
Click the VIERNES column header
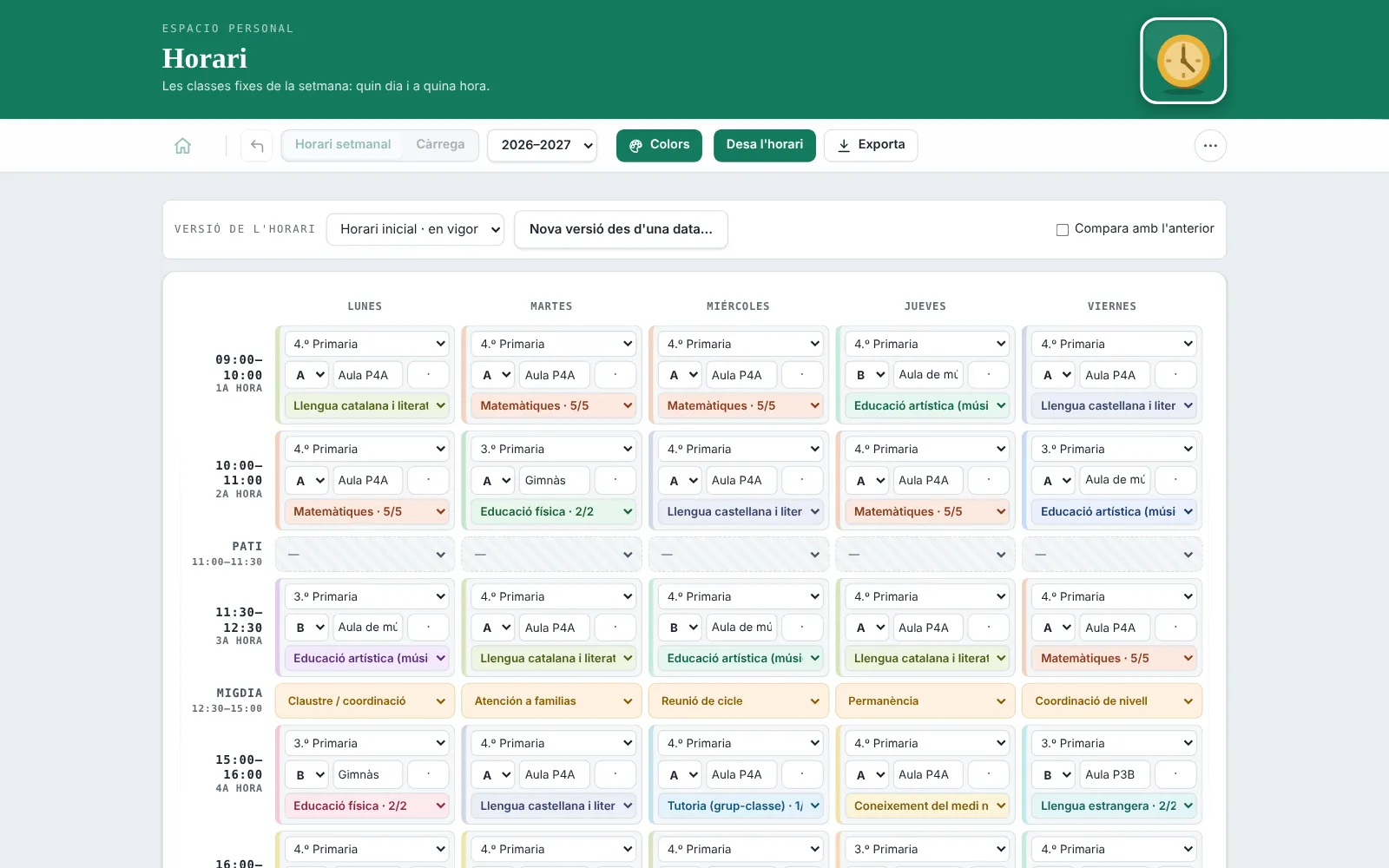coord(1112,306)
